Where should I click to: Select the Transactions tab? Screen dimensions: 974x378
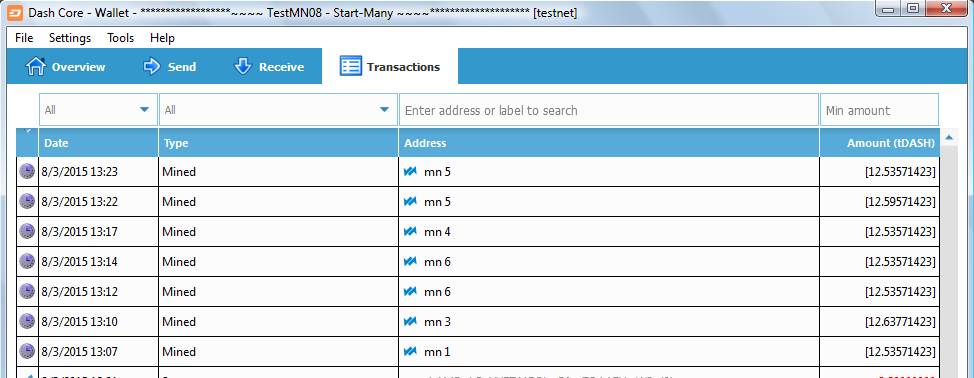click(390, 66)
